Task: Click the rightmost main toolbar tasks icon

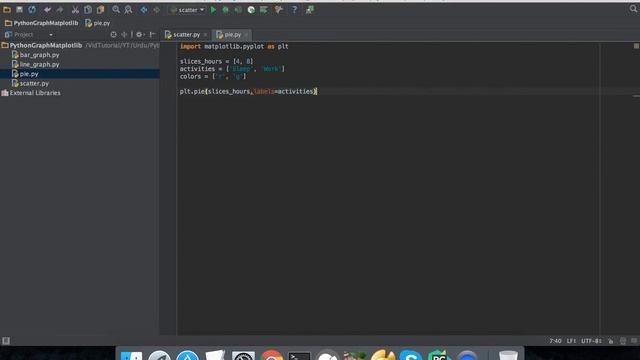Action: [x=310, y=10]
